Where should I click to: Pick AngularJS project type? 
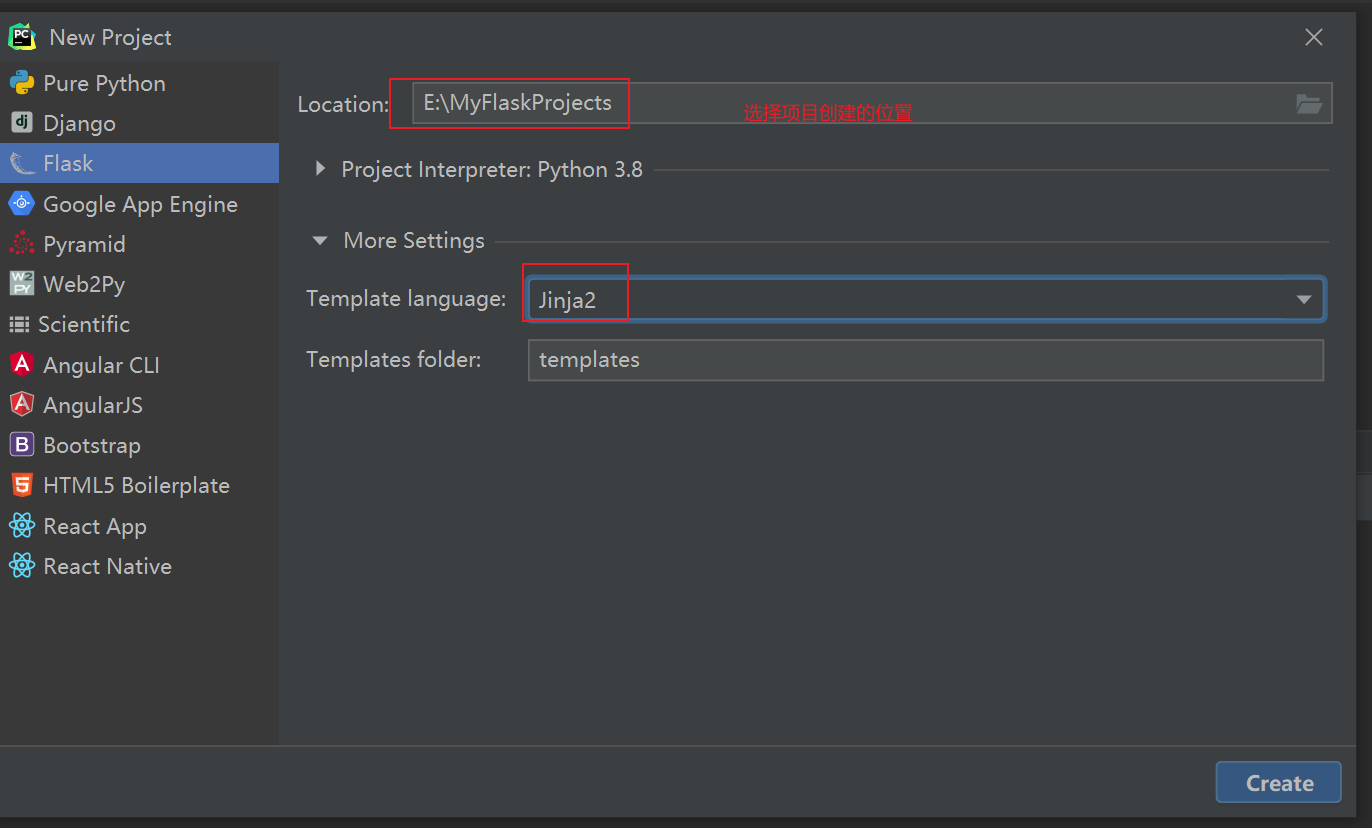tap(140, 405)
